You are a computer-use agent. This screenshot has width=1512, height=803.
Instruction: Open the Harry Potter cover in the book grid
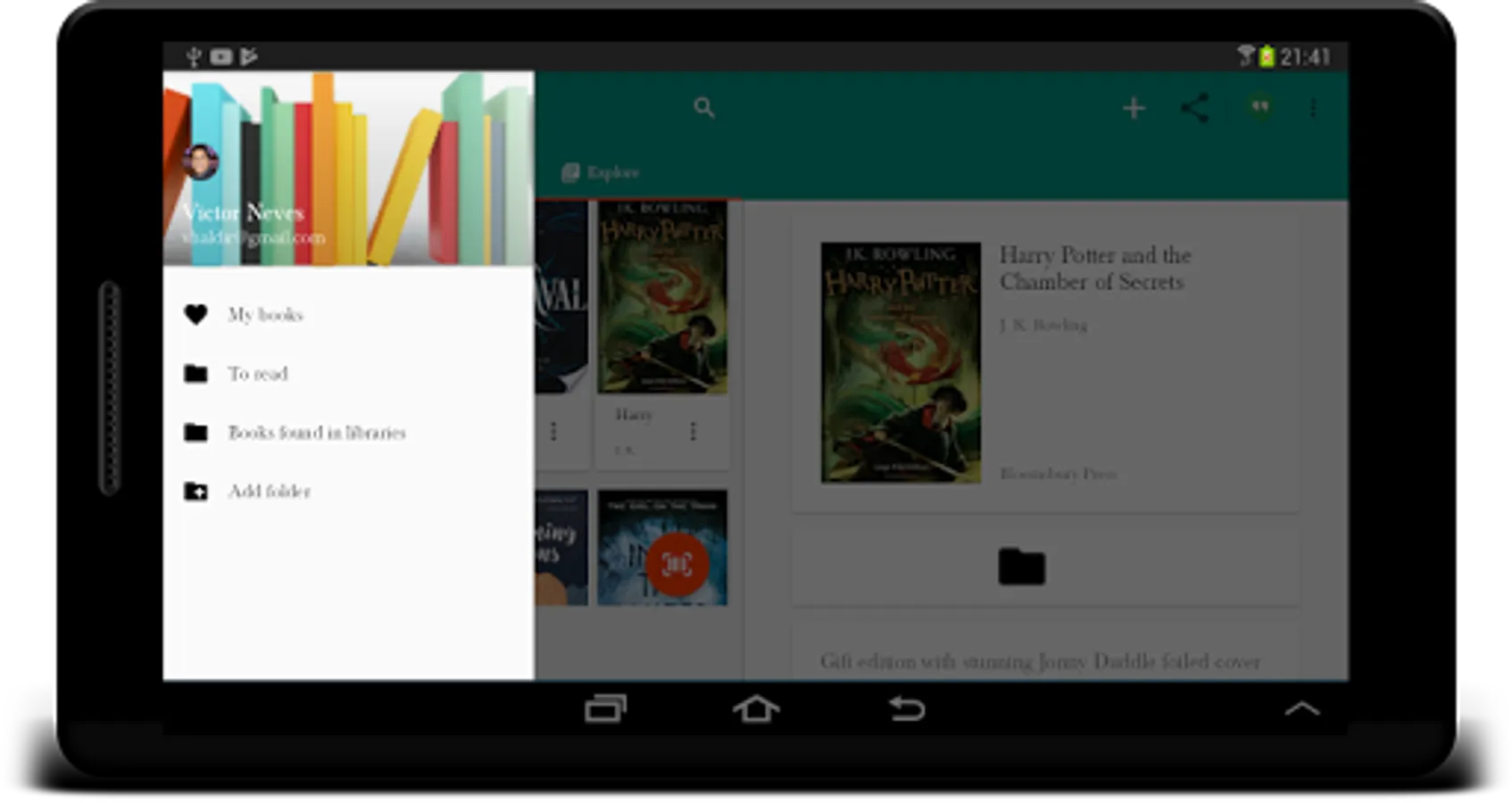(x=661, y=297)
